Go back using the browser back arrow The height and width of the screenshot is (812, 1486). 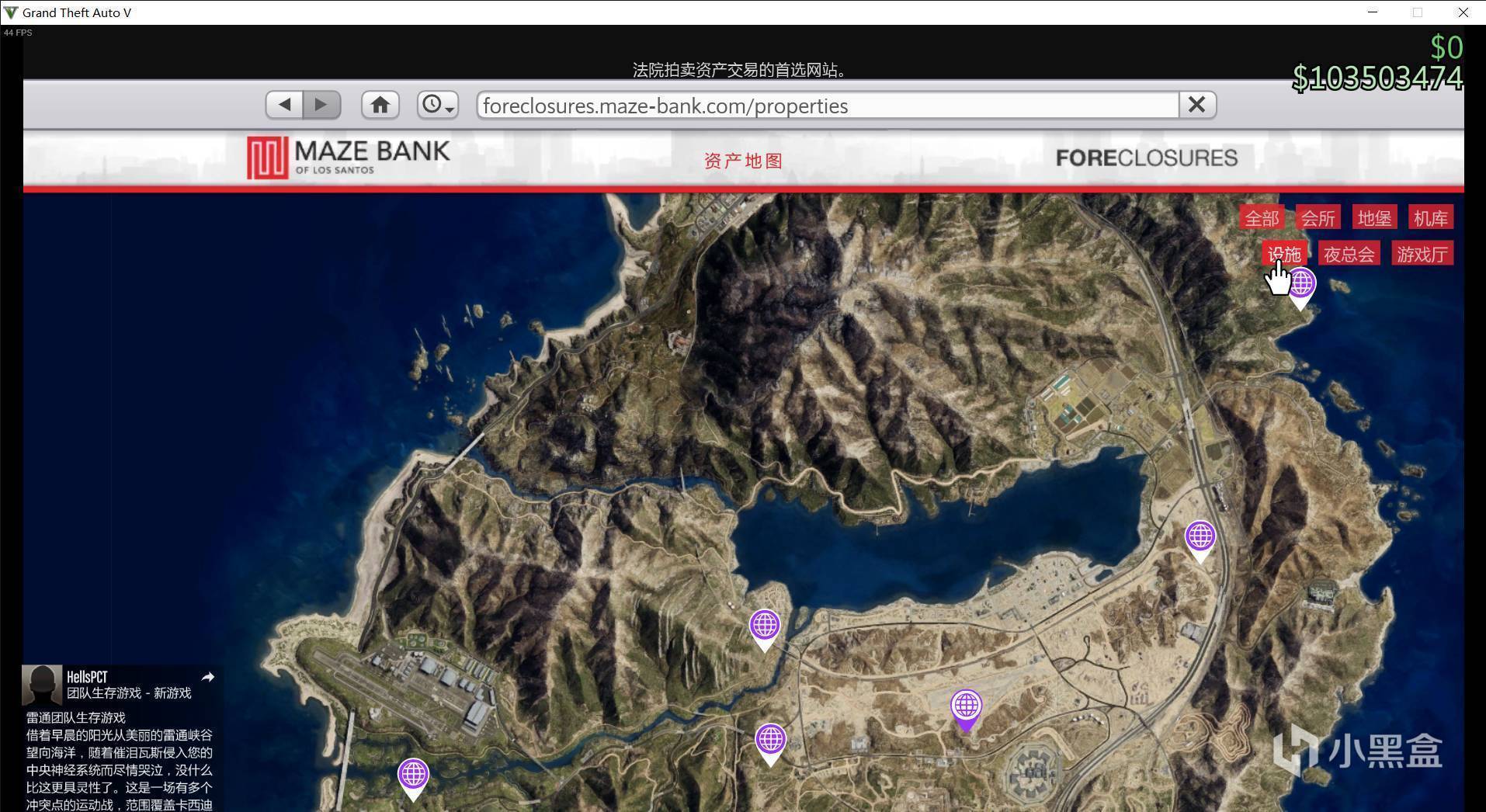click(284, 105)
